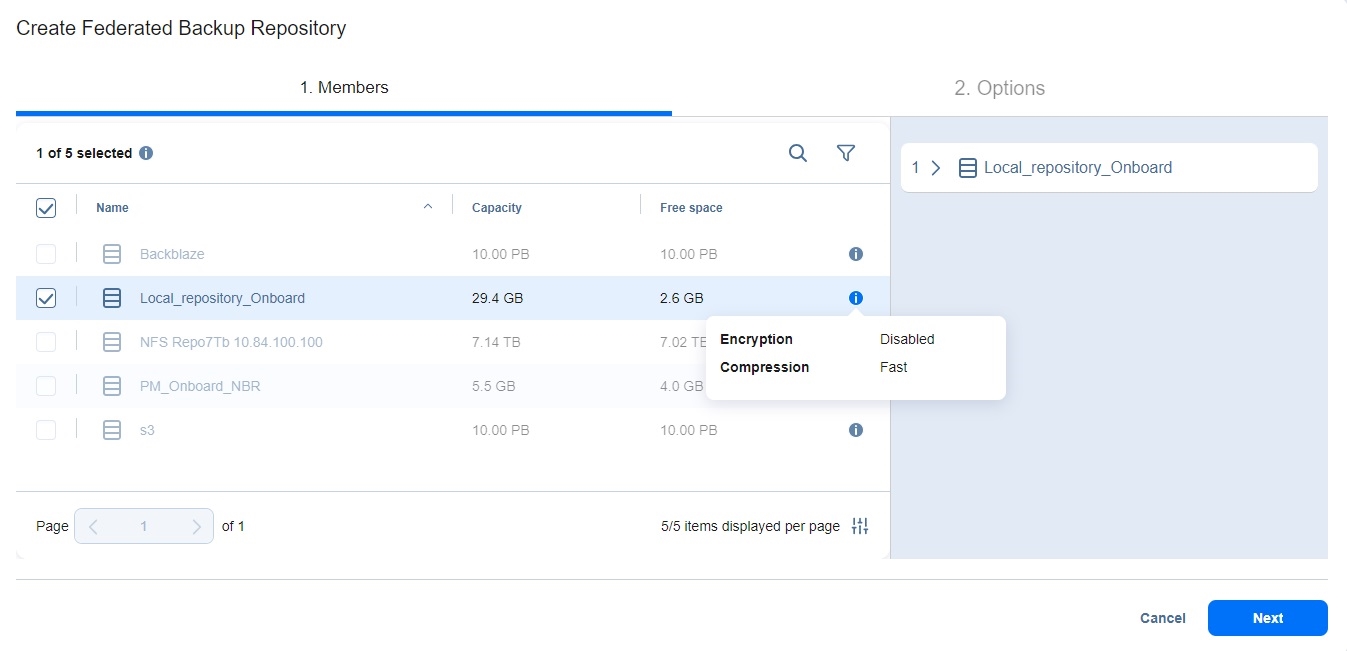
Task: Show info for Backblaze repository
Action: pos(855,254)
